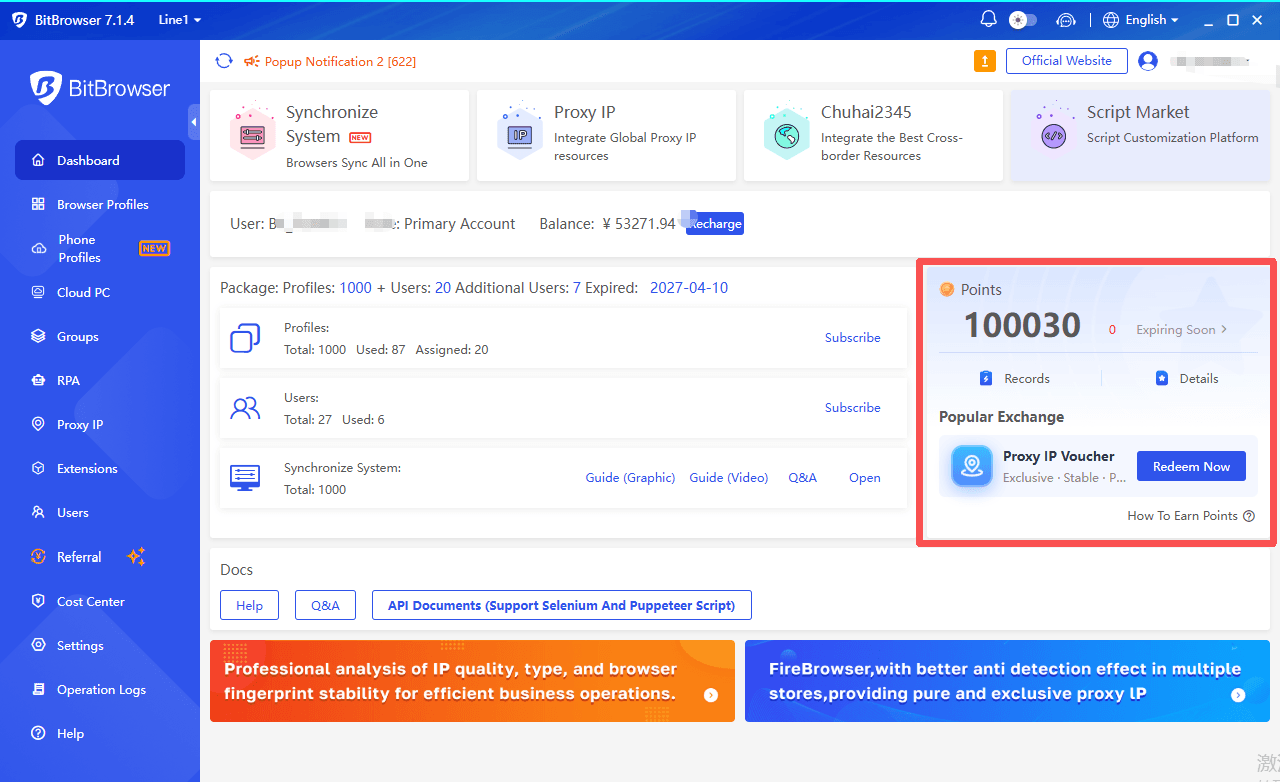Click the BitBrowser logo in sidebar
This screenshot has width=1280, height=782.
coord(100,88)
